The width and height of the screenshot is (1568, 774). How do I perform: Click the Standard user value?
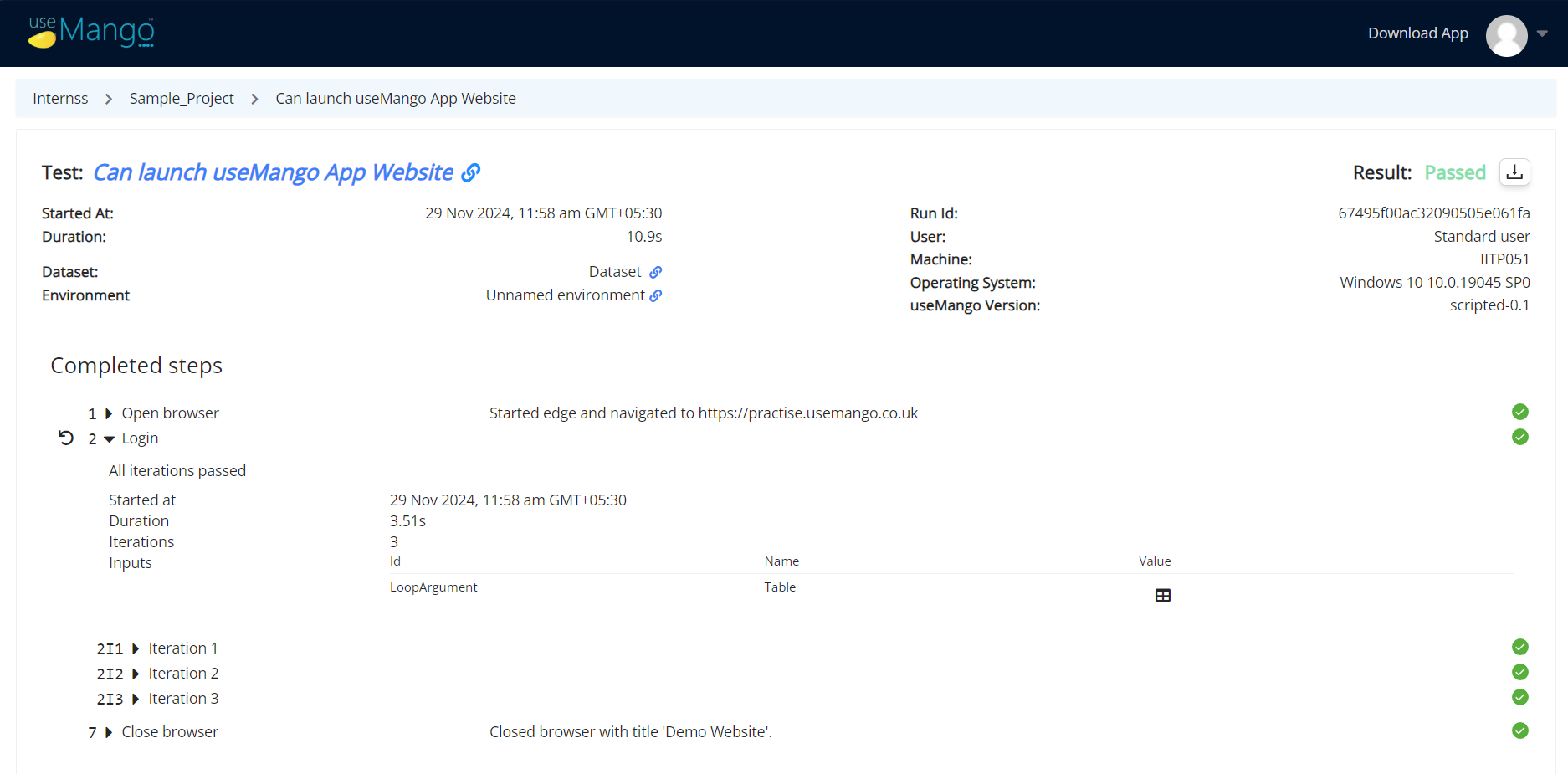click(1482, 237)
